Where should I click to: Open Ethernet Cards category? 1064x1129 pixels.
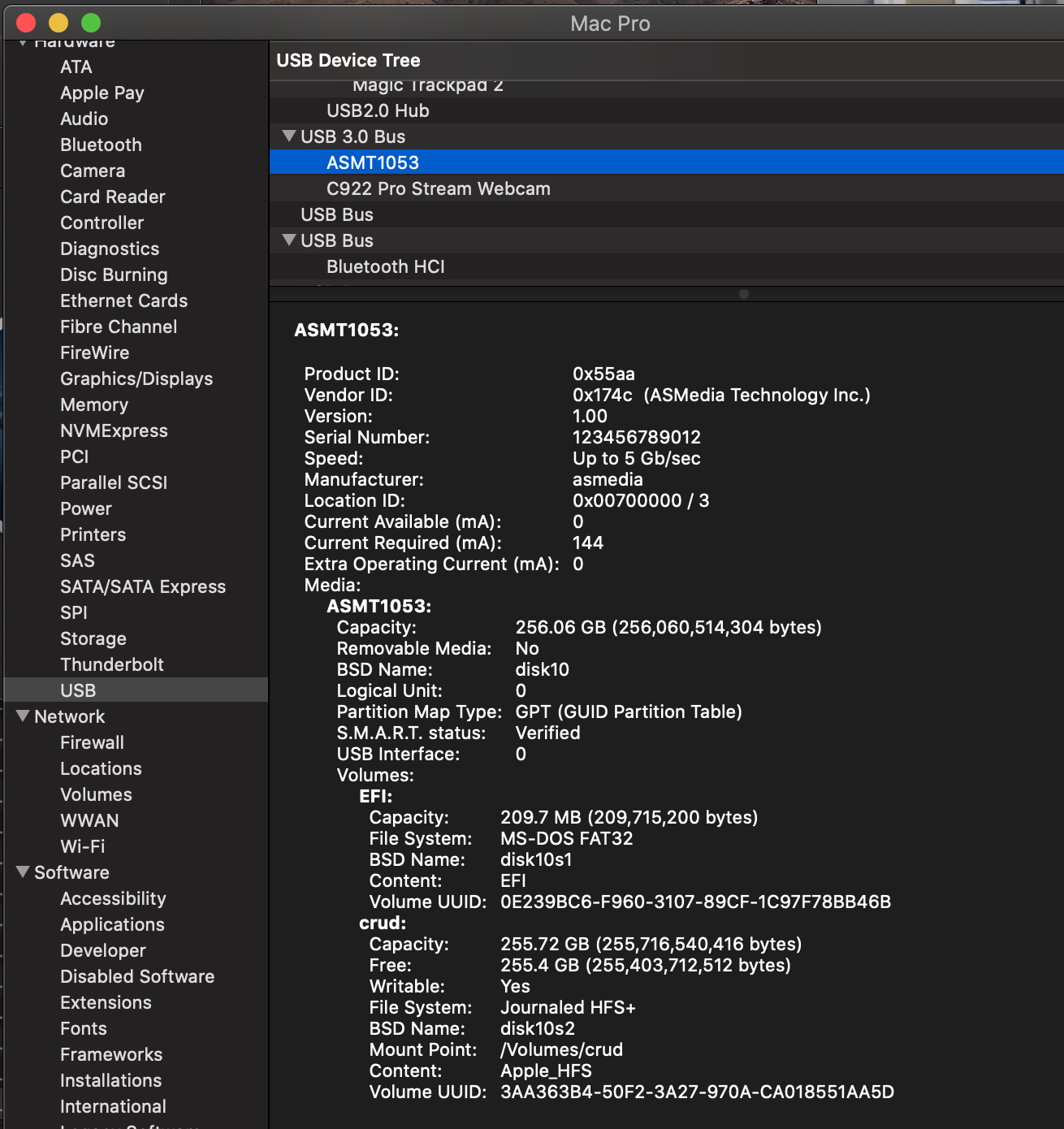point(124,301)
